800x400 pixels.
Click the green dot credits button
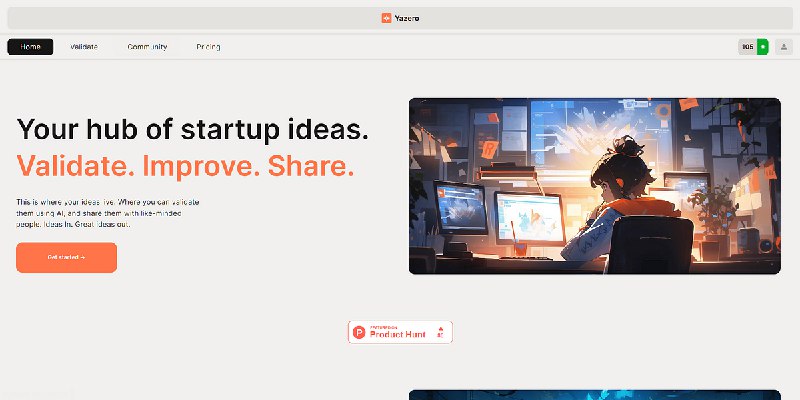[763, 47]
